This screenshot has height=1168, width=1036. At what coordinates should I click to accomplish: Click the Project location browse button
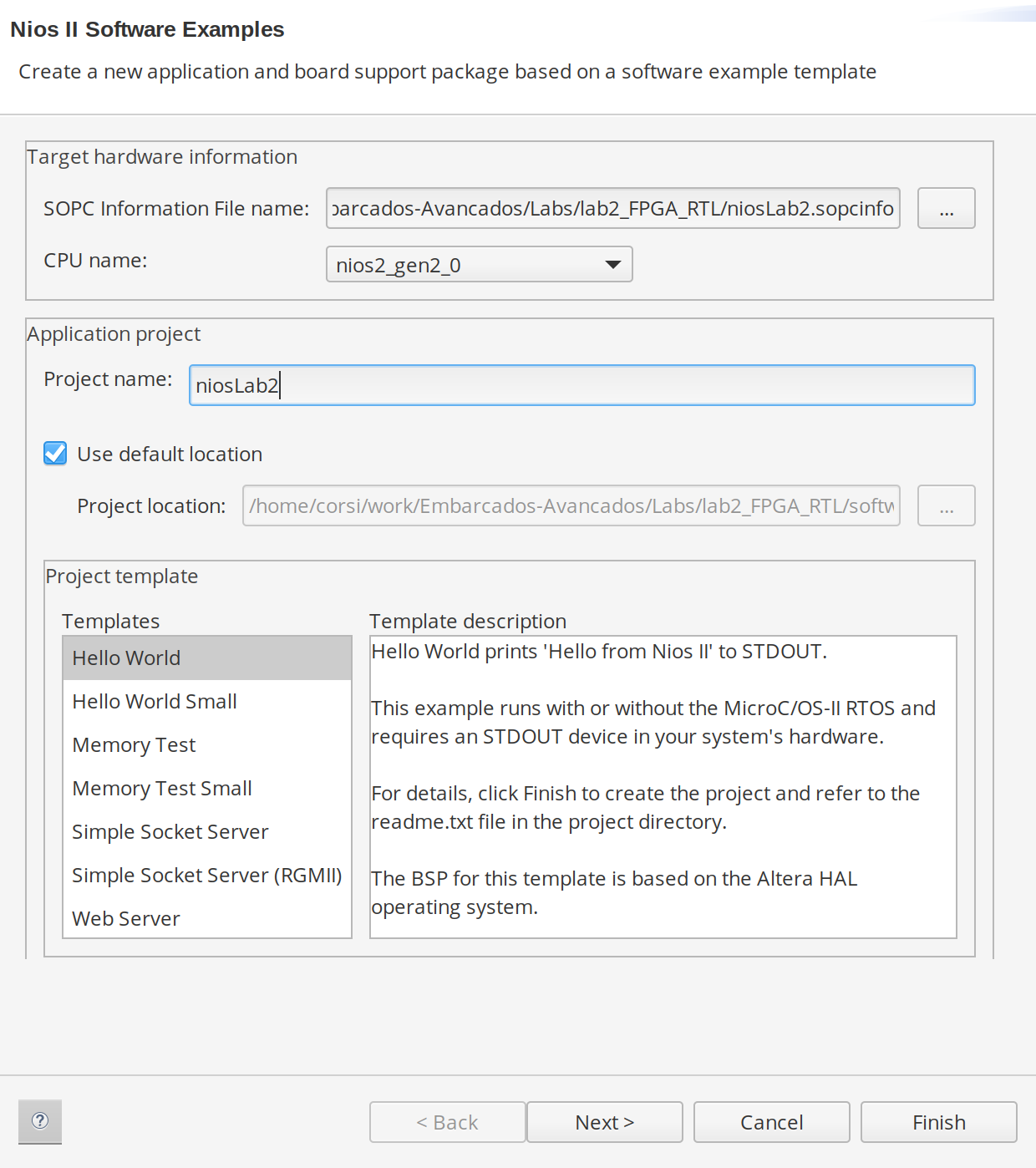click(946, 505)
